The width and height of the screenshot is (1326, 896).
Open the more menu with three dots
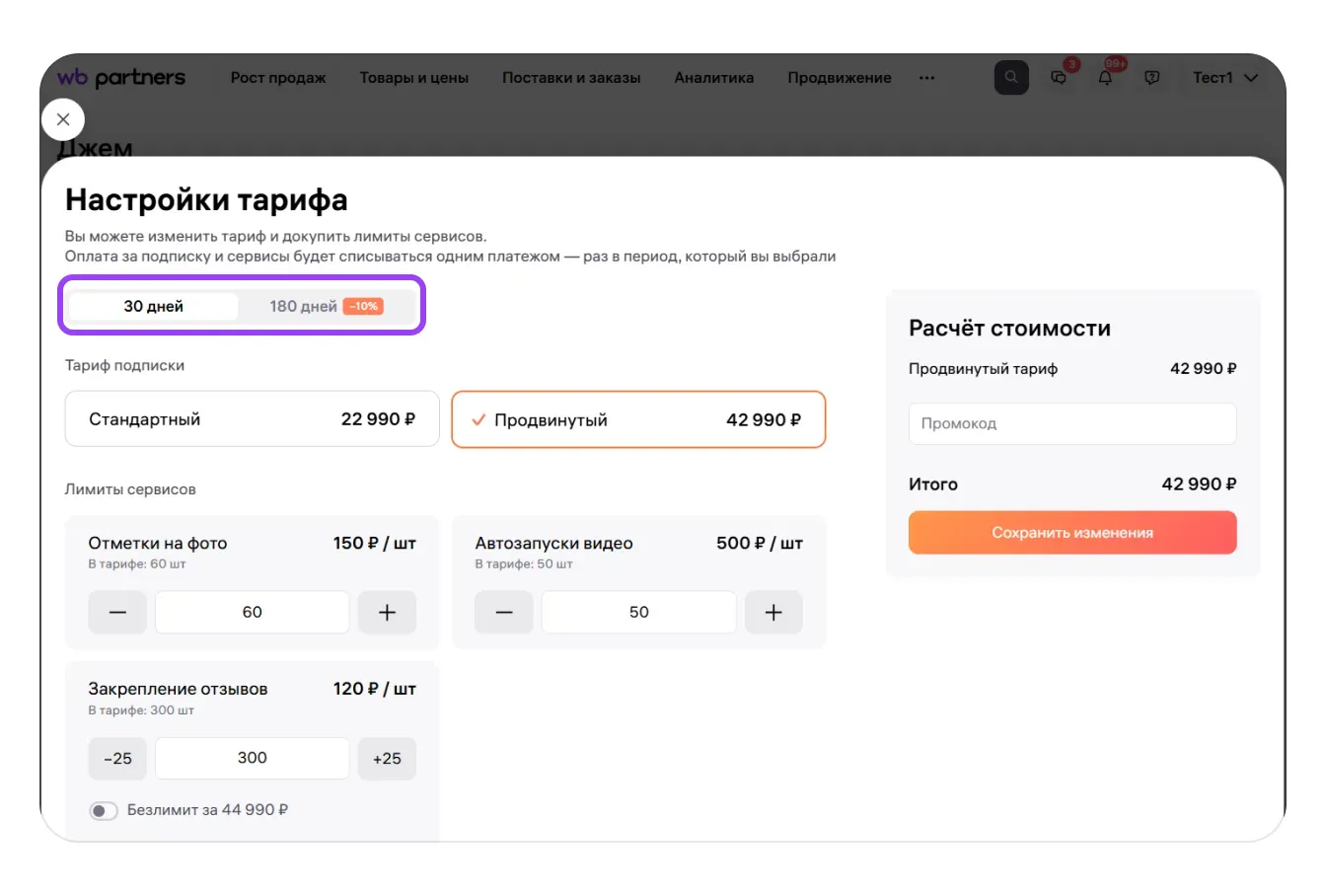[x=926, y=78]
